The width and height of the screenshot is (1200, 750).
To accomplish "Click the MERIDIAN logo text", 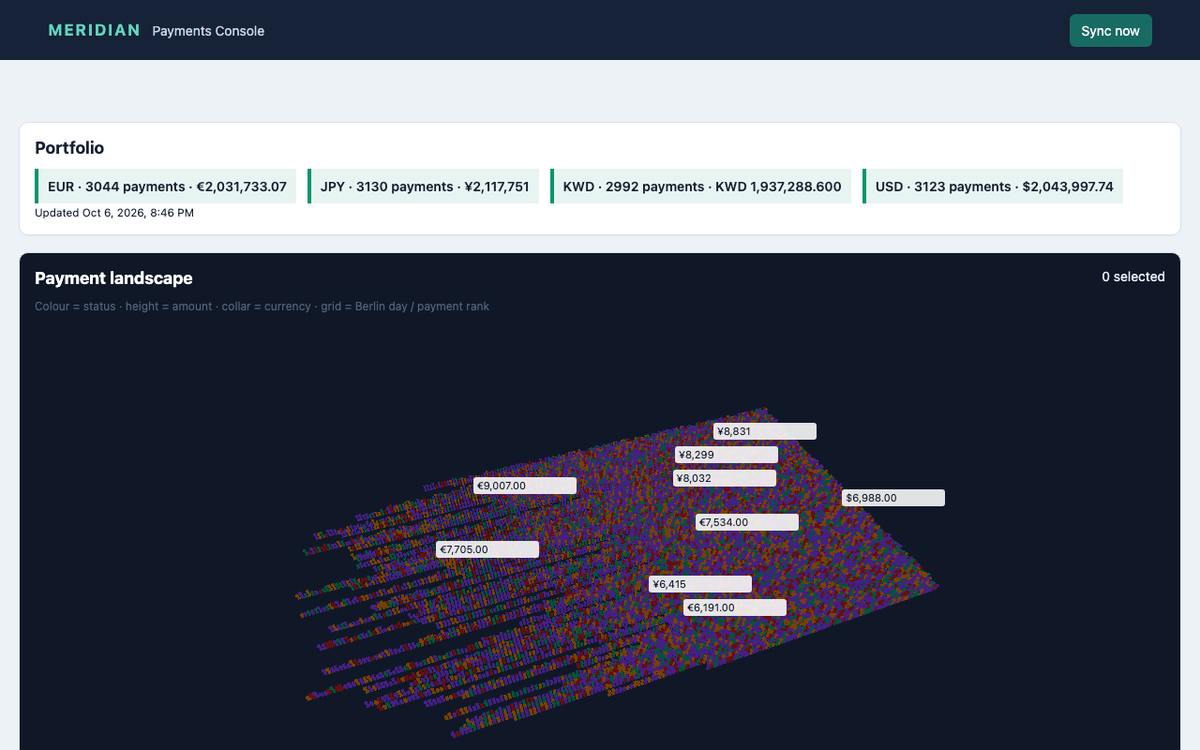I will point(94,30).
